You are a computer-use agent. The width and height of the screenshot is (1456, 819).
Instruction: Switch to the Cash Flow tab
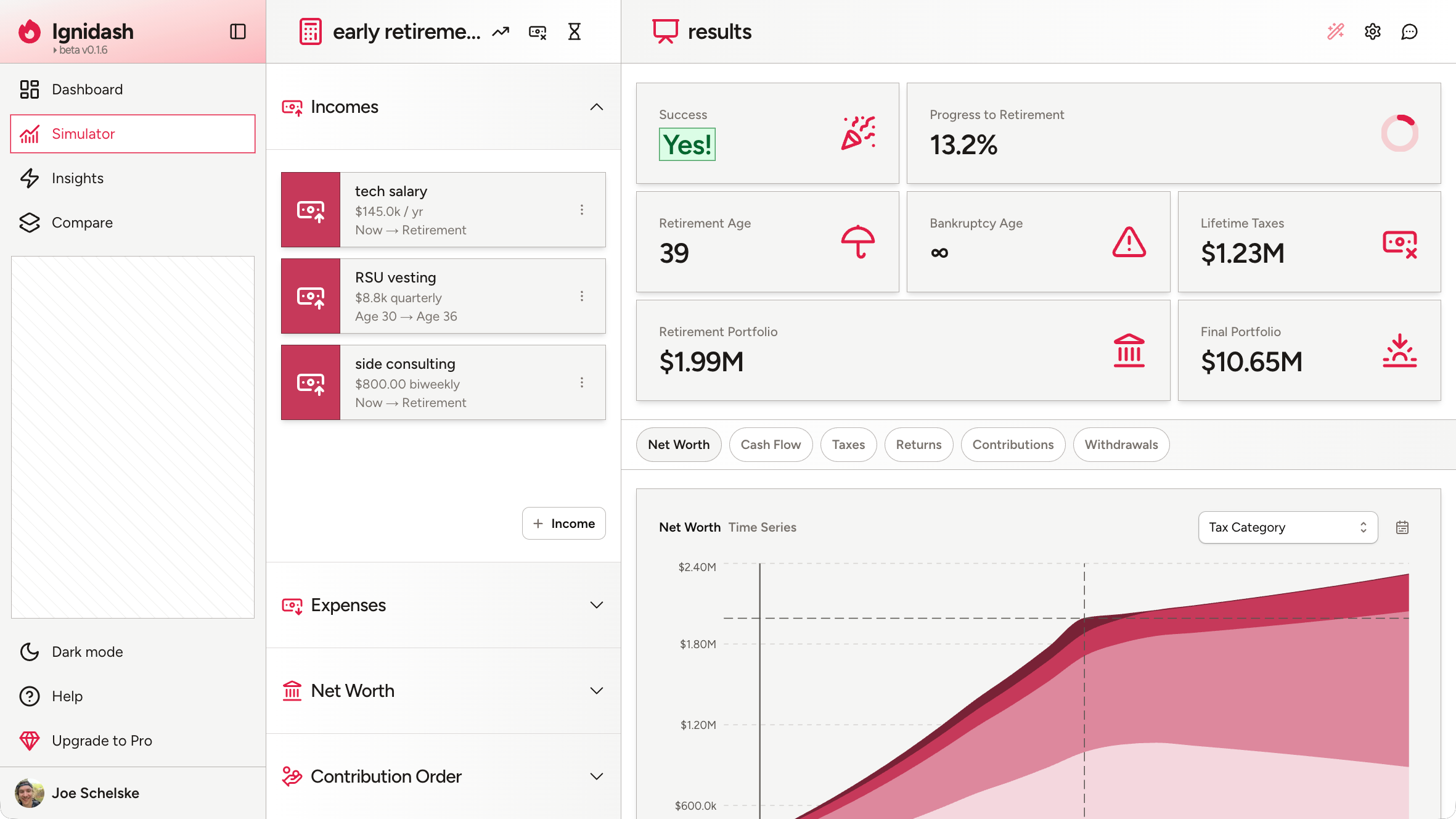[771, 445]
